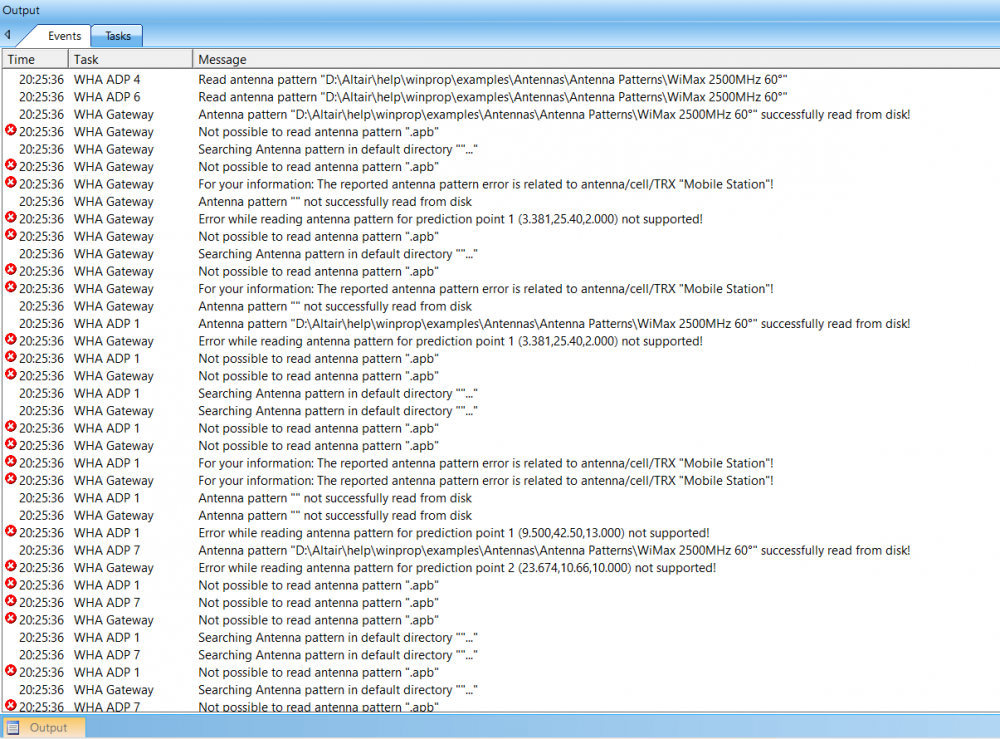Select the 'WHA ADP 4' task cell
This screenshot has width=1000, height=739.
click(x=107, y=80)
